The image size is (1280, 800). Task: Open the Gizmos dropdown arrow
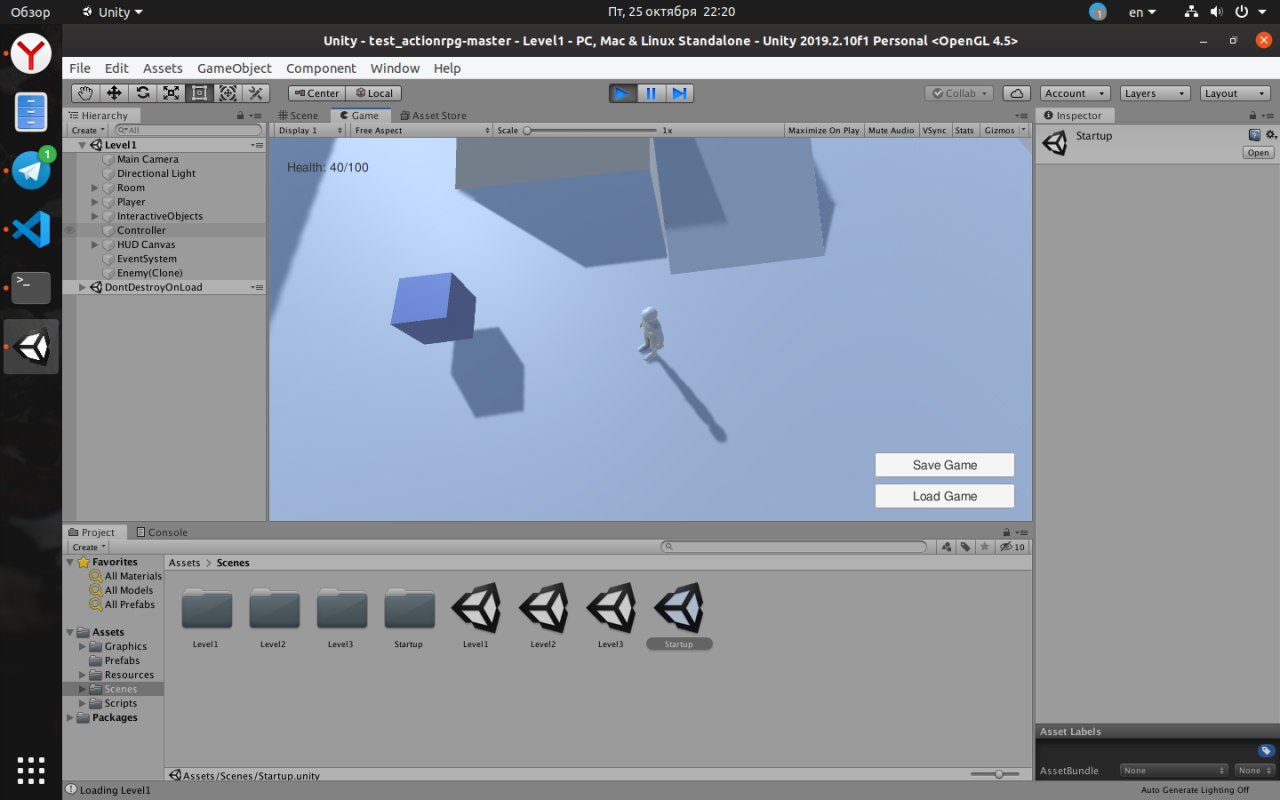(1024, 130)
